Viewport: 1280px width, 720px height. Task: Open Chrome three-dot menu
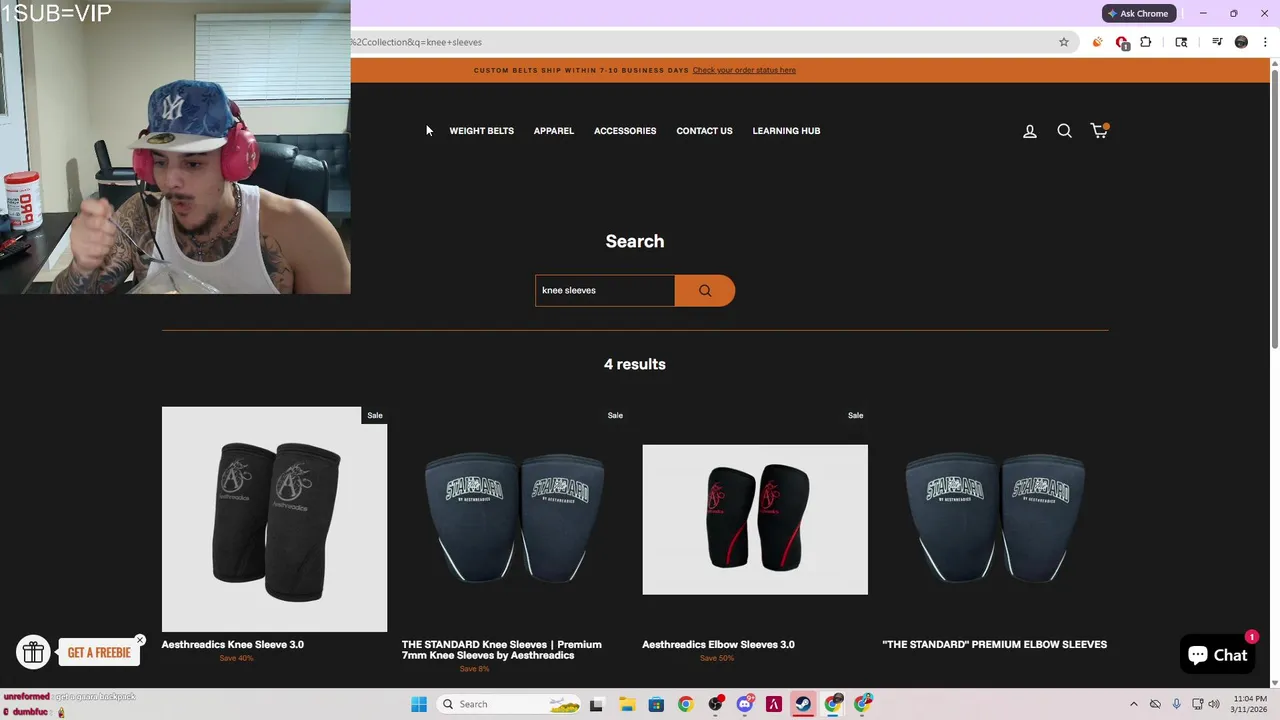point(1265,42)
